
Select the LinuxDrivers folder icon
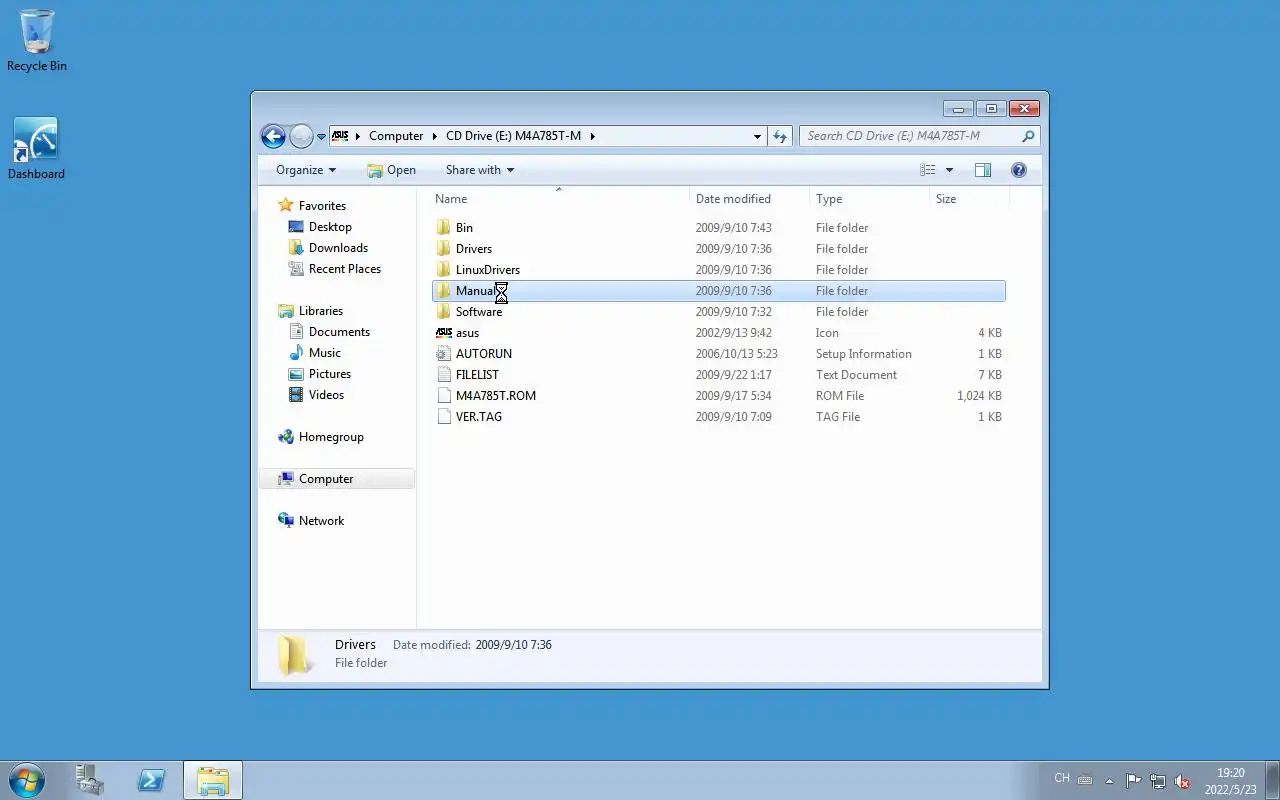(444, 270)
